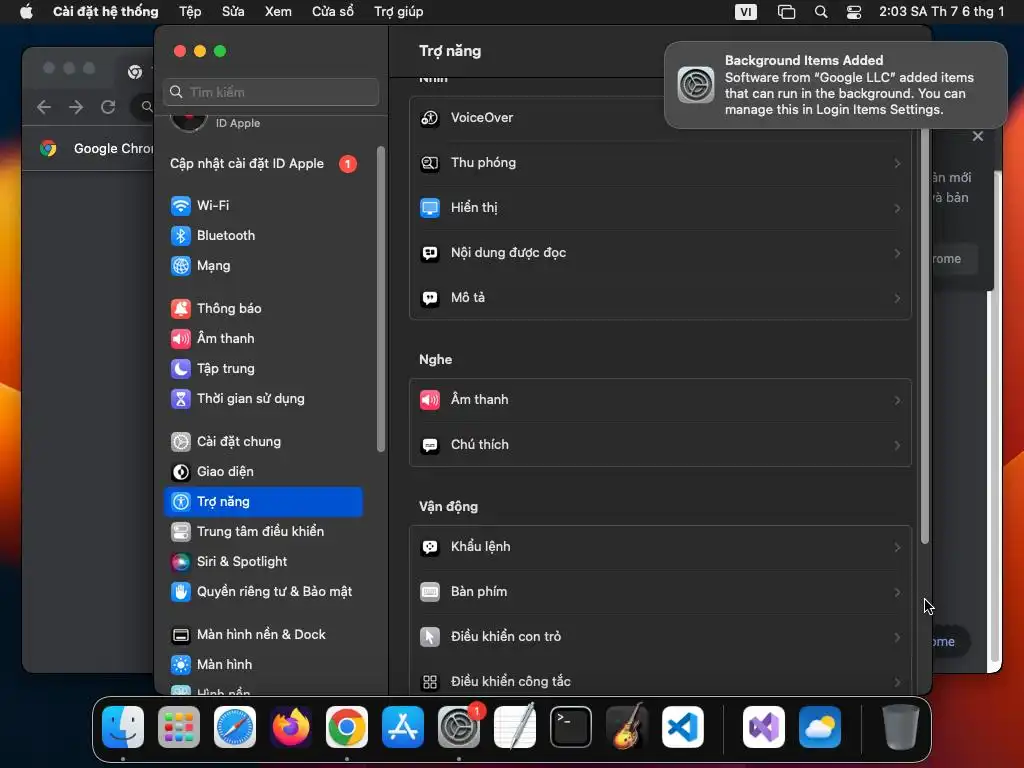Open Trung tâm điều khiển settings
This screenshot has width=1024, height=768.
point(263,532)
